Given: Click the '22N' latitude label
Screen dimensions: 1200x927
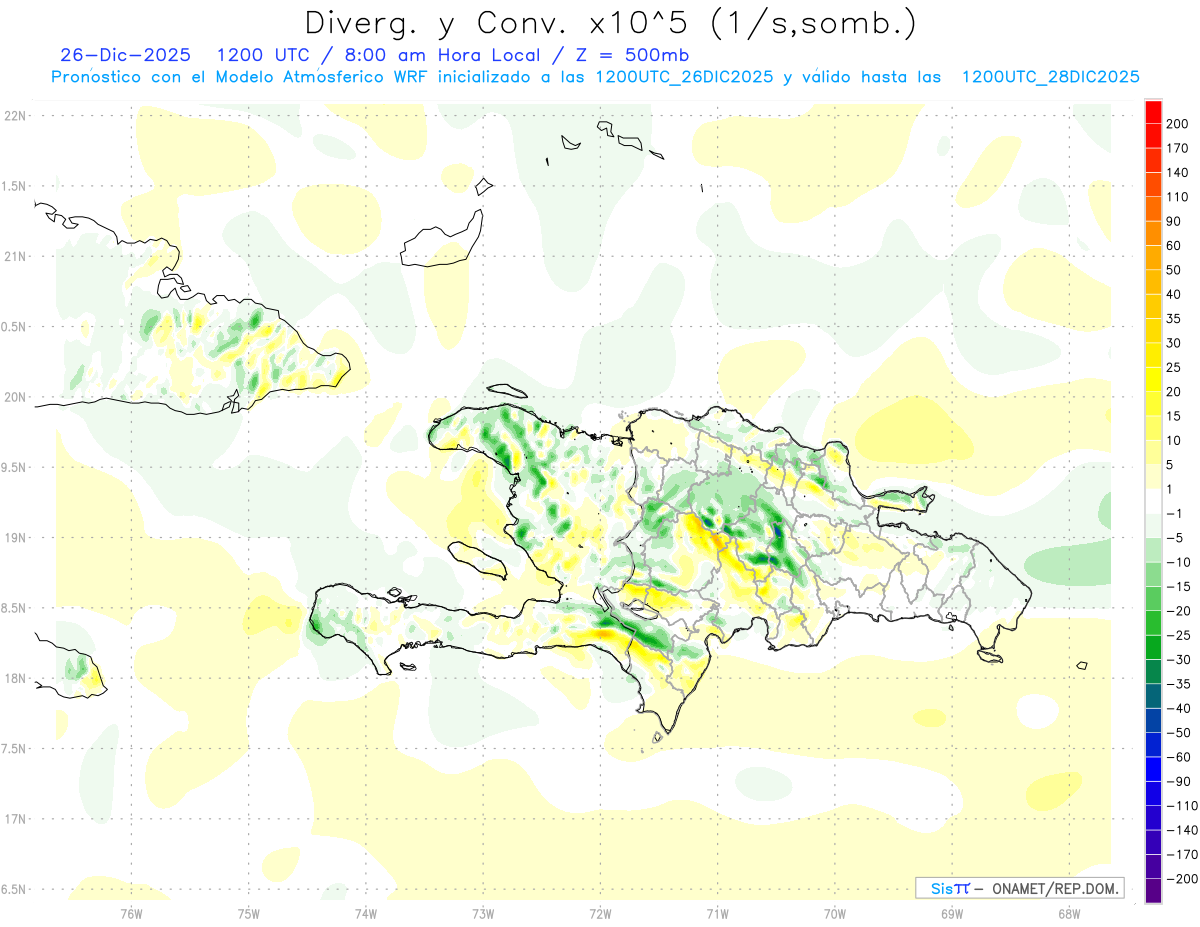Looking at the screenshot, I should (14, 115).
